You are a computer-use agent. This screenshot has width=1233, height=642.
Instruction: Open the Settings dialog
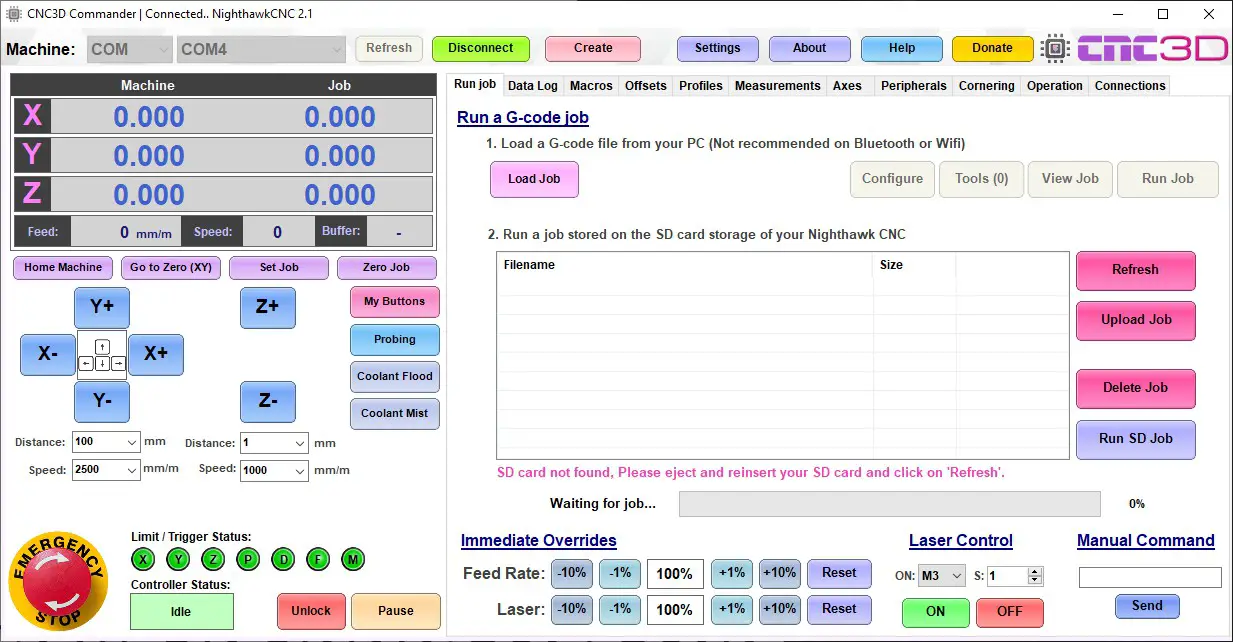717,48
